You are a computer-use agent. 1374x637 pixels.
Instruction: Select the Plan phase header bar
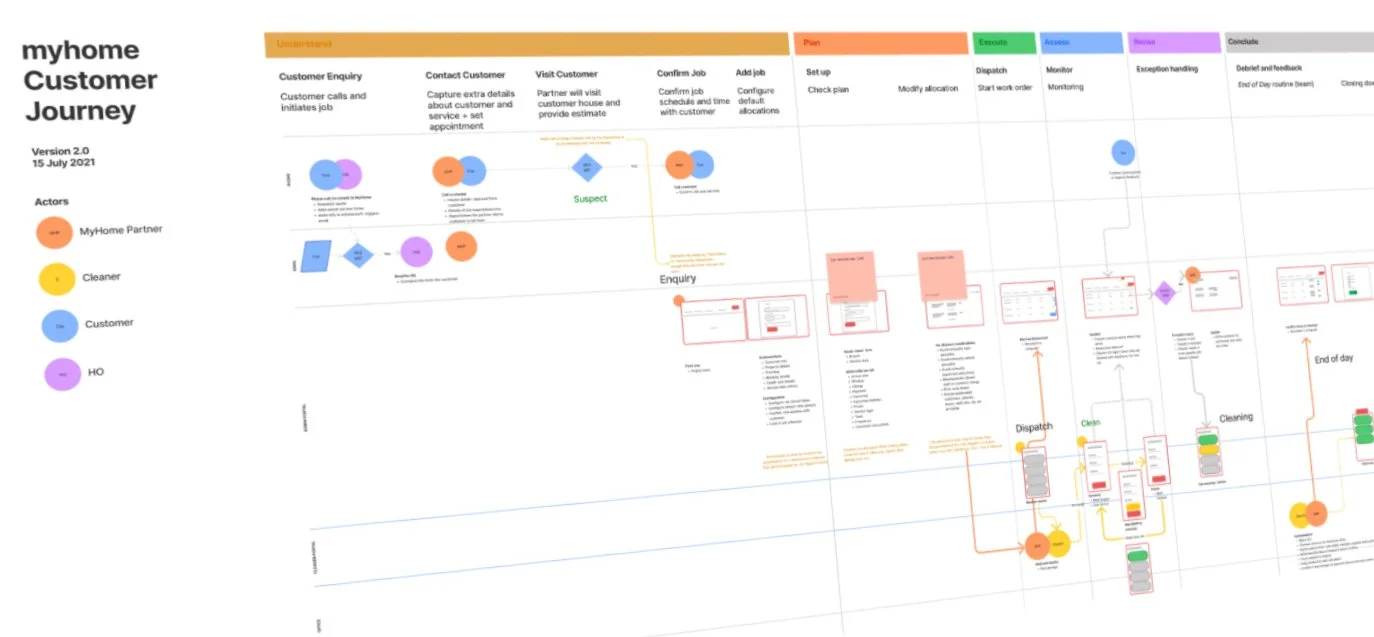pos(880,43)
